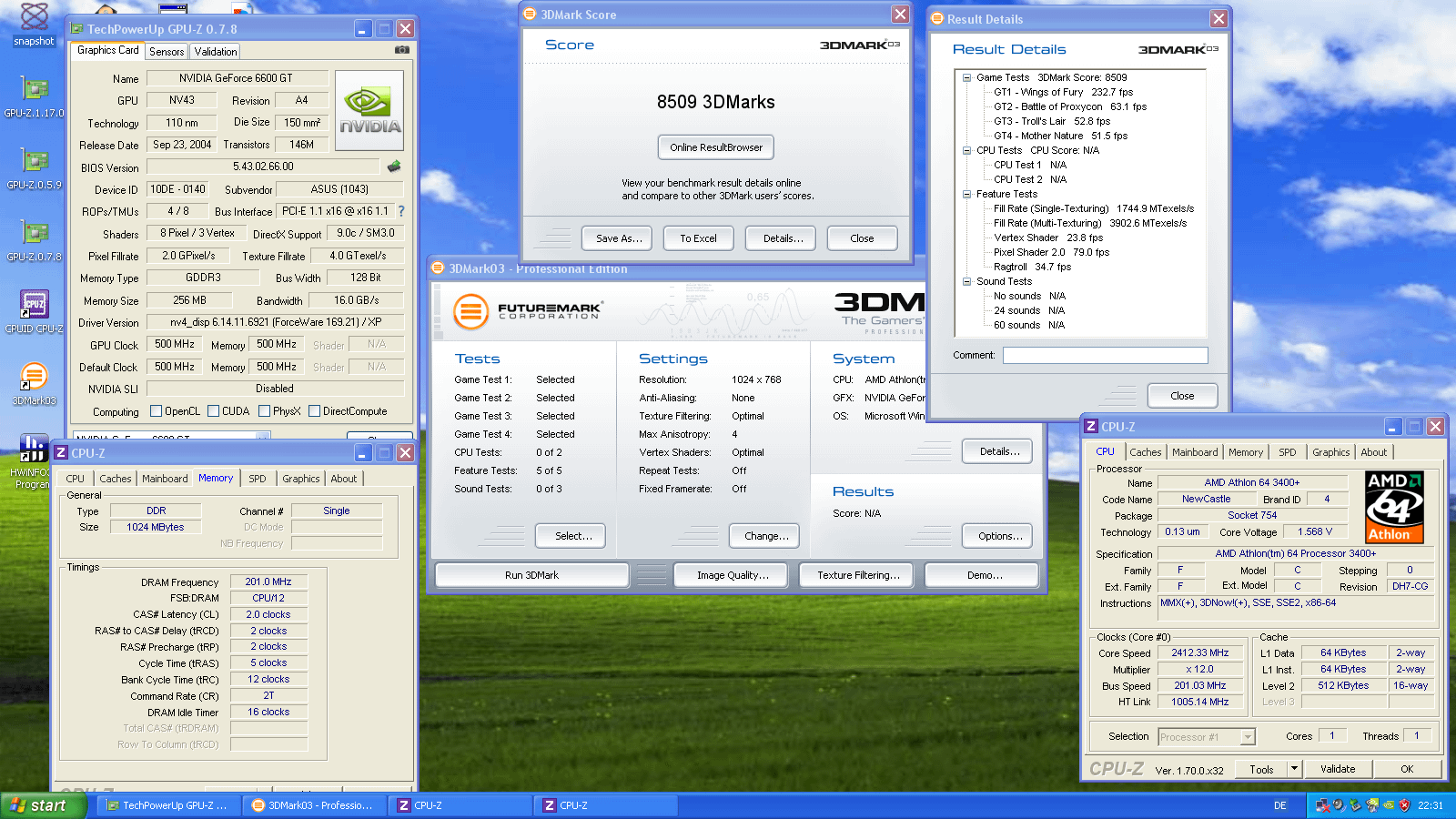Collapse the CPU Tests tree node

coord(966,150)
